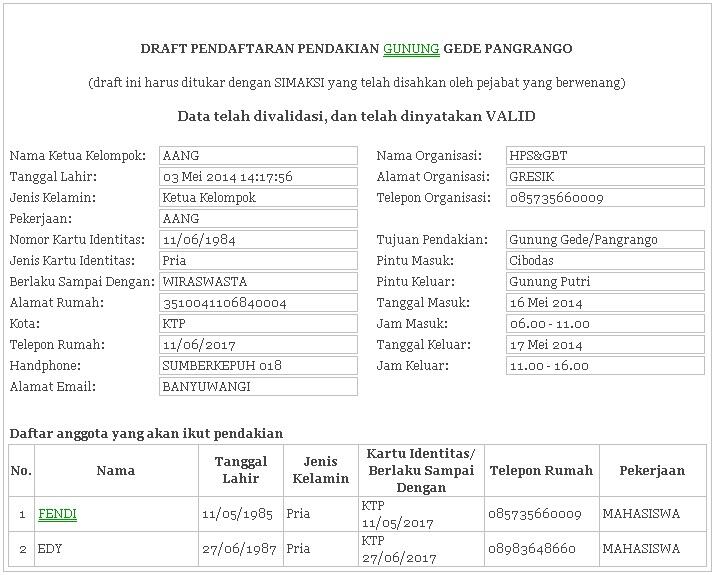Select the Alamat Rumah field showing 3510041106840004
715x575 pixels.
[258, 302]
